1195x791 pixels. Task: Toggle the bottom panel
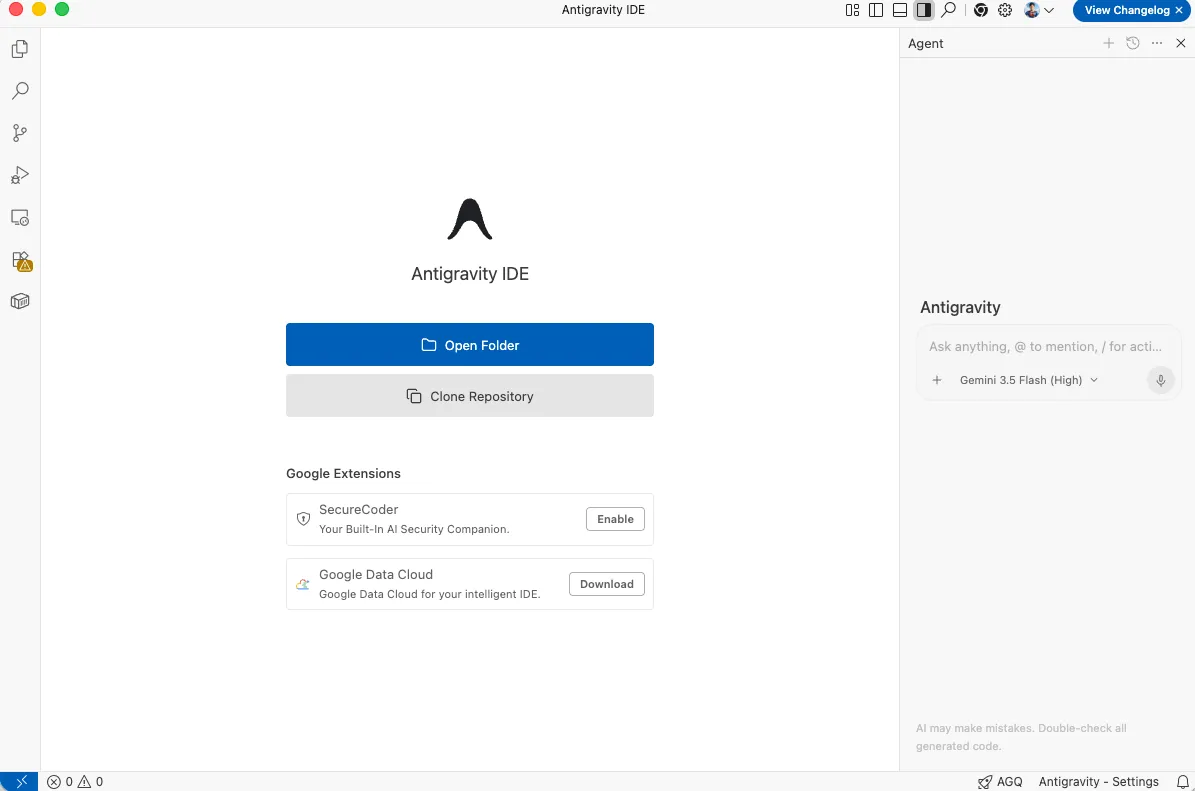click(900, 10)
